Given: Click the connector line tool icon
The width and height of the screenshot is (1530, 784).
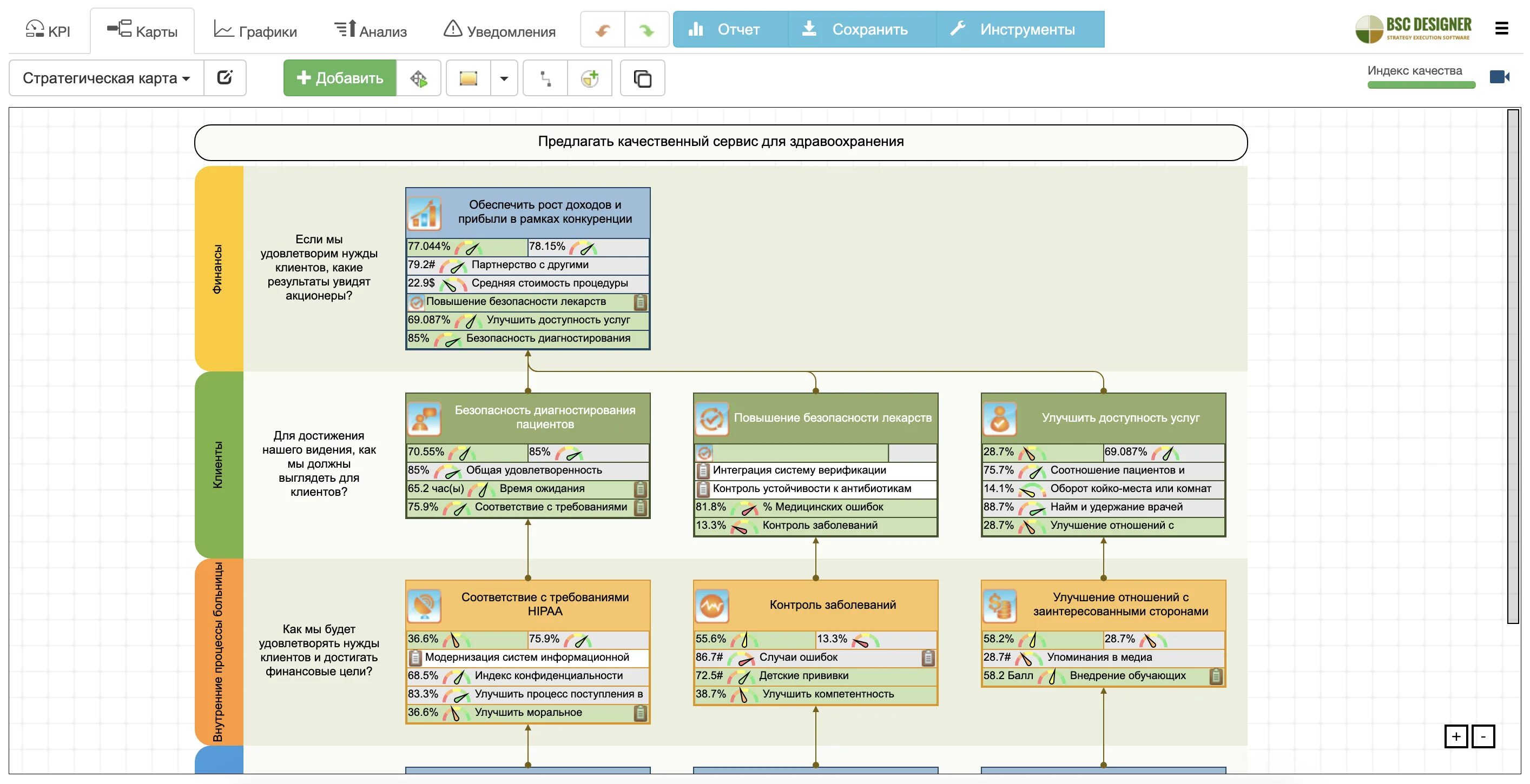Looking at the screenshot, I should [545, 78].
